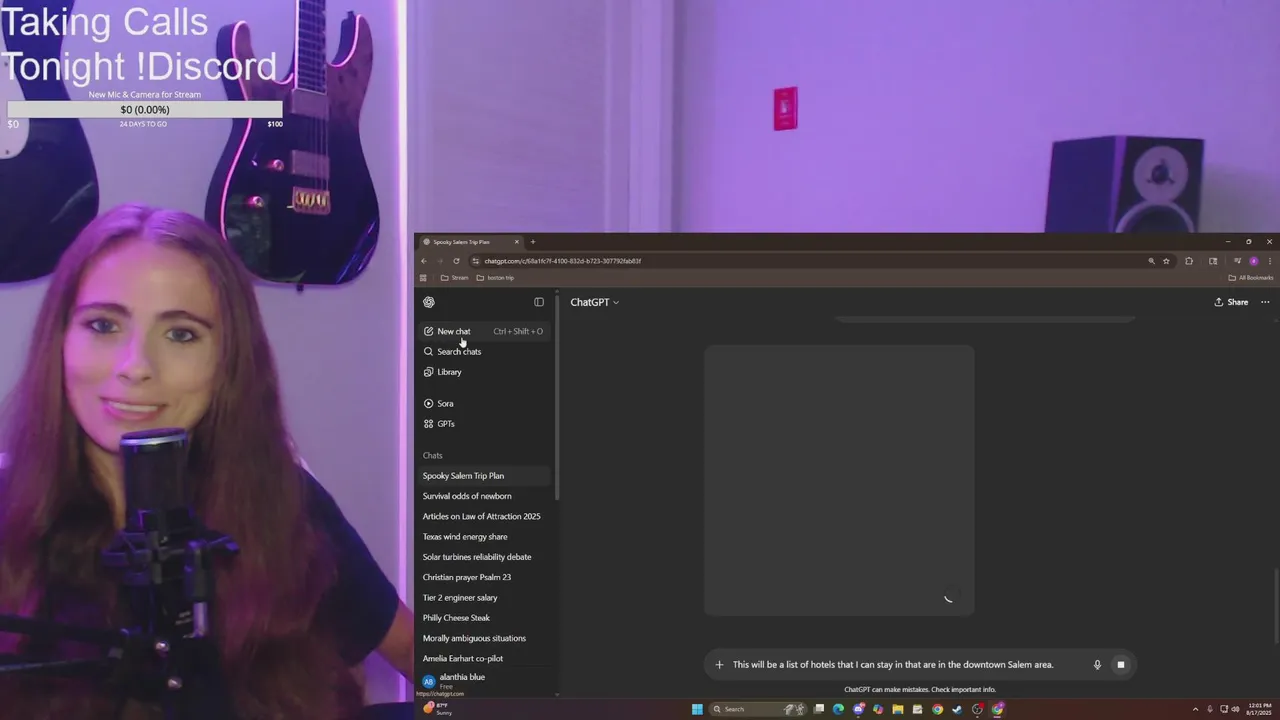This screenshot has height=720, width=1280.
Task: Open Search chats in the sidebar
Action: pyautogui.click(x=484, y=351)
